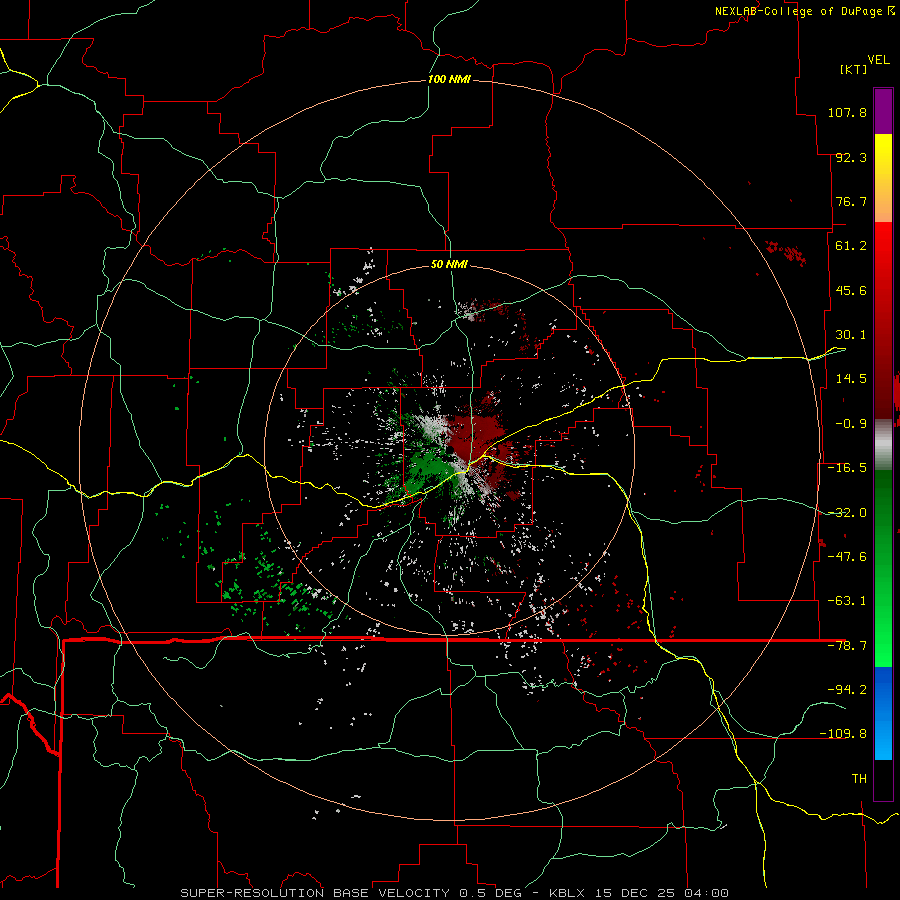Click the Super-Resolution Base Velocity caption text
The image size is (900, 900).
[x=455, y=893]
